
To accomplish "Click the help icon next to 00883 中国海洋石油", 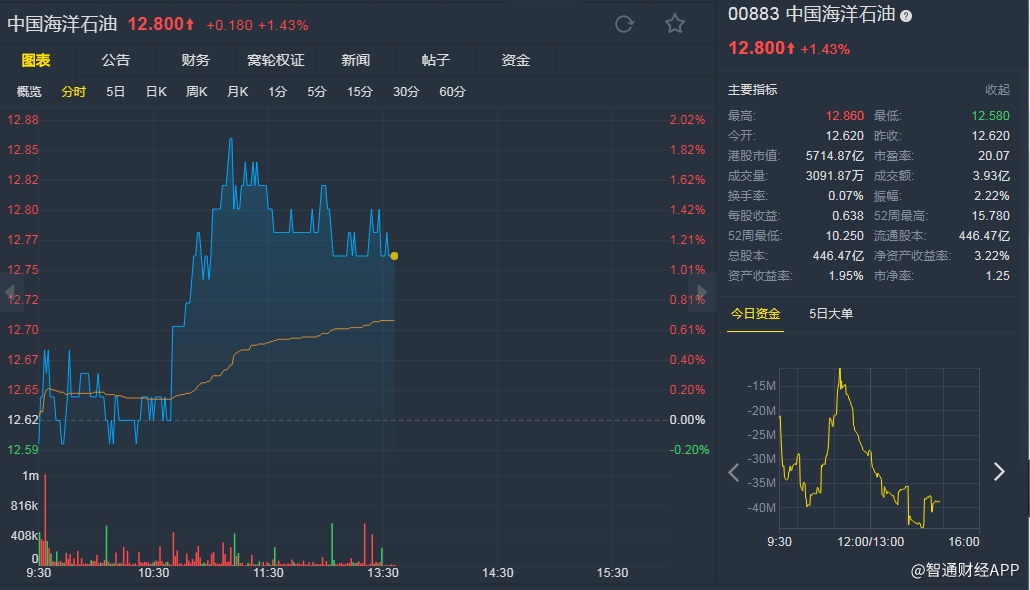I will coord(906,16).
